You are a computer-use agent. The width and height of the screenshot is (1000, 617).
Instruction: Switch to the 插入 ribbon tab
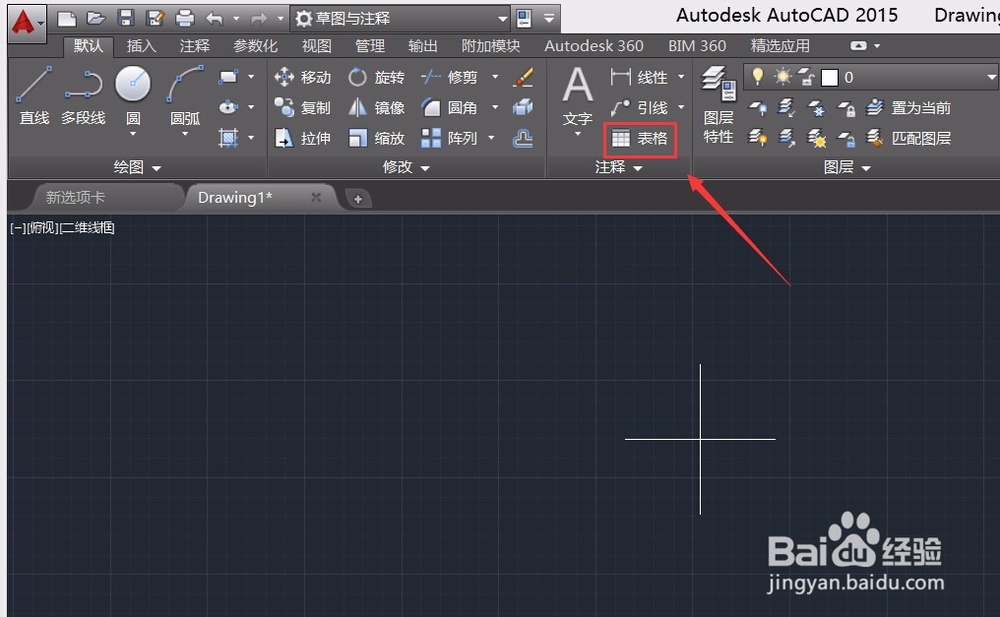pyautogui.click(x=141, y=46)
